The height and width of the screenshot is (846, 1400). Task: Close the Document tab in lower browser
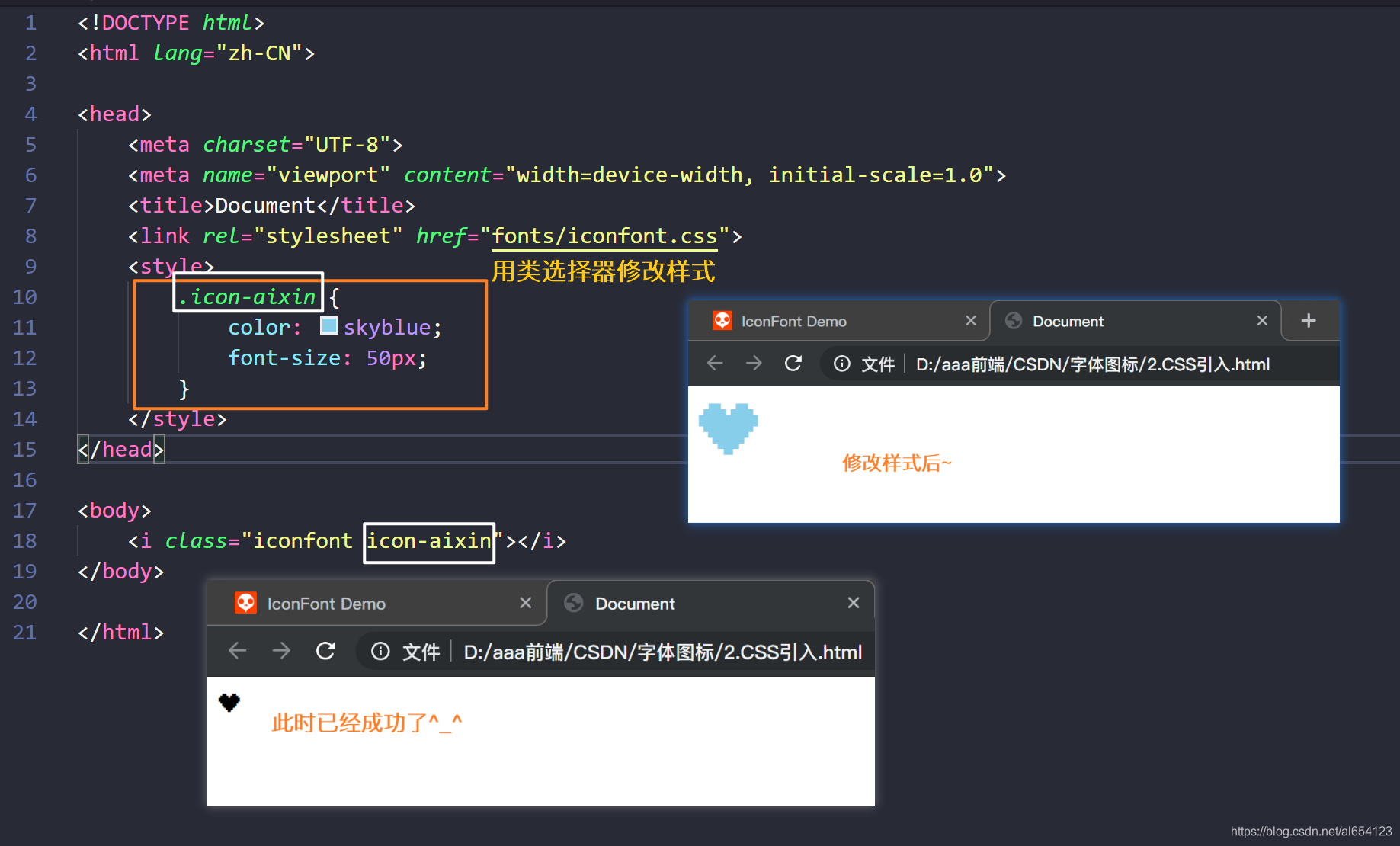tap(854, 603)
